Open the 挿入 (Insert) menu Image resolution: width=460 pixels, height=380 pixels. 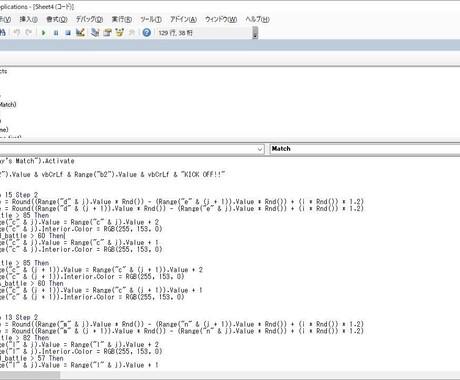point(29,19)
